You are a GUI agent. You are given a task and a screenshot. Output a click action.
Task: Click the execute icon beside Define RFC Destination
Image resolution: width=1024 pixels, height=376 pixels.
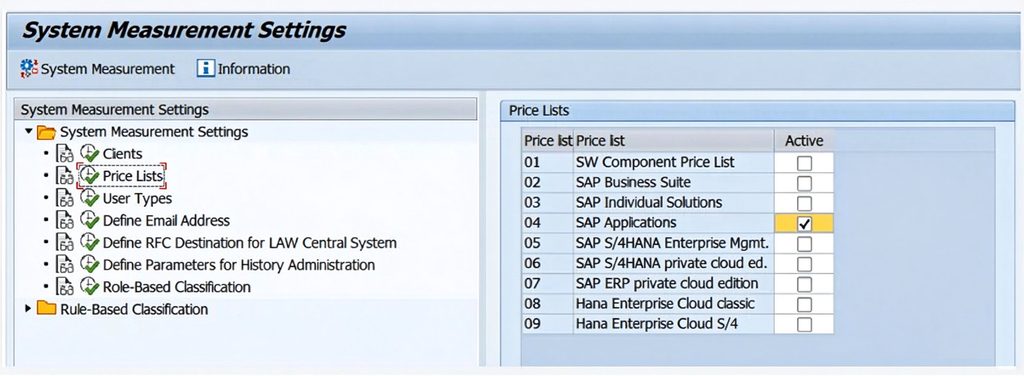point(89,242)
